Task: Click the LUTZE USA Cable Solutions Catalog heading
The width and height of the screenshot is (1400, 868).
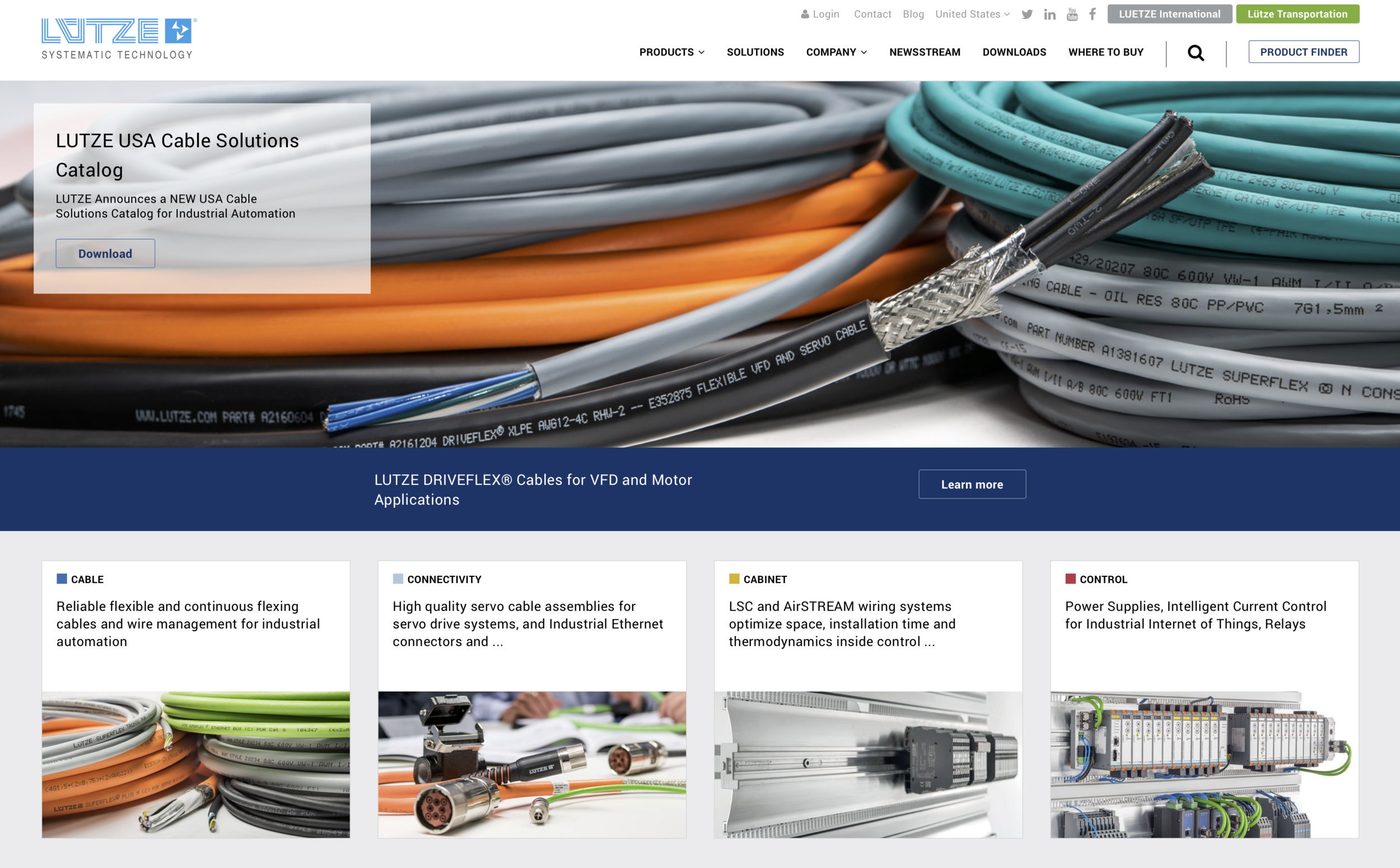Action: [177, 155]
